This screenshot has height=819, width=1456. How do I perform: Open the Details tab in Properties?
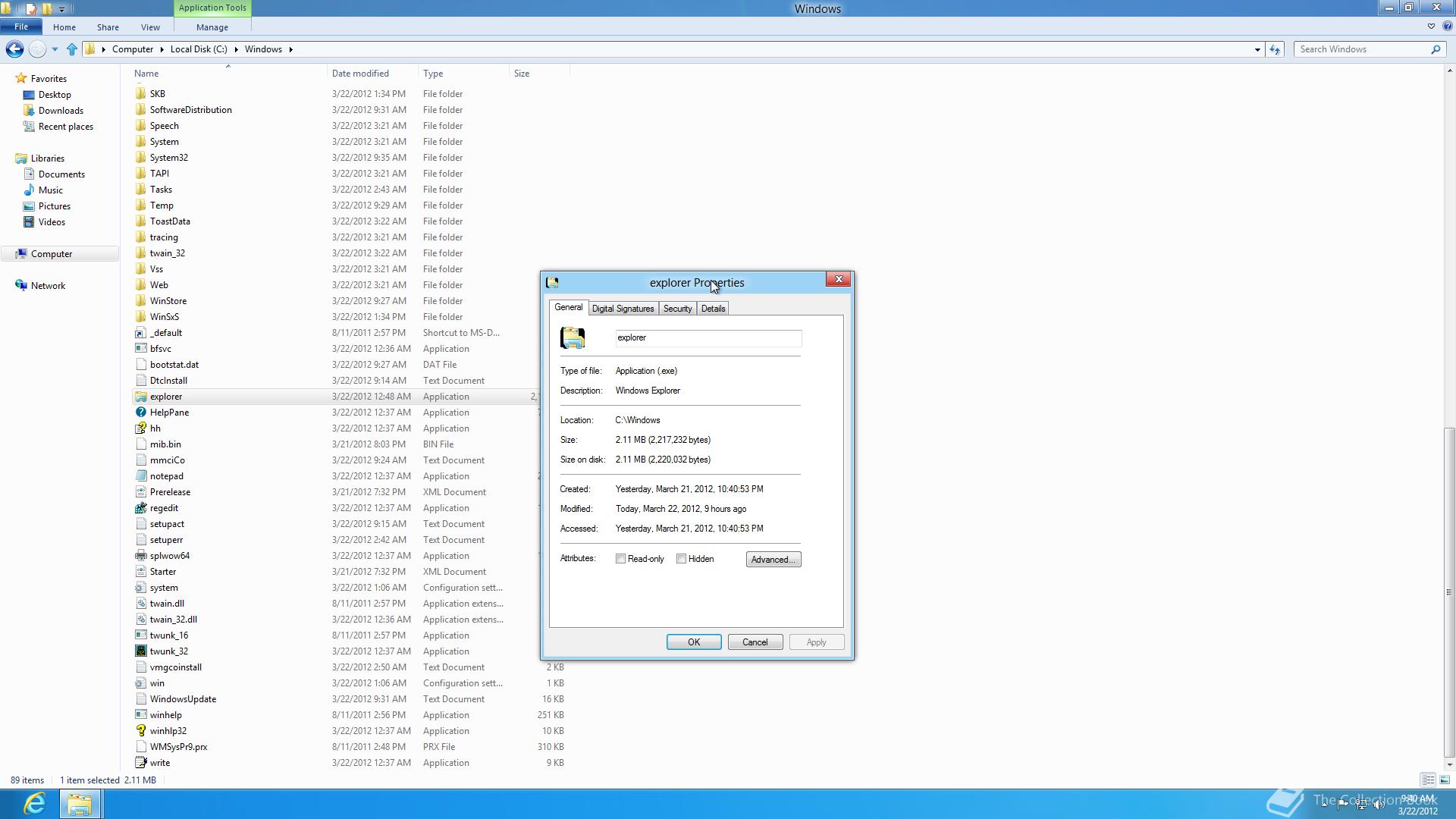tap(713, 309)
